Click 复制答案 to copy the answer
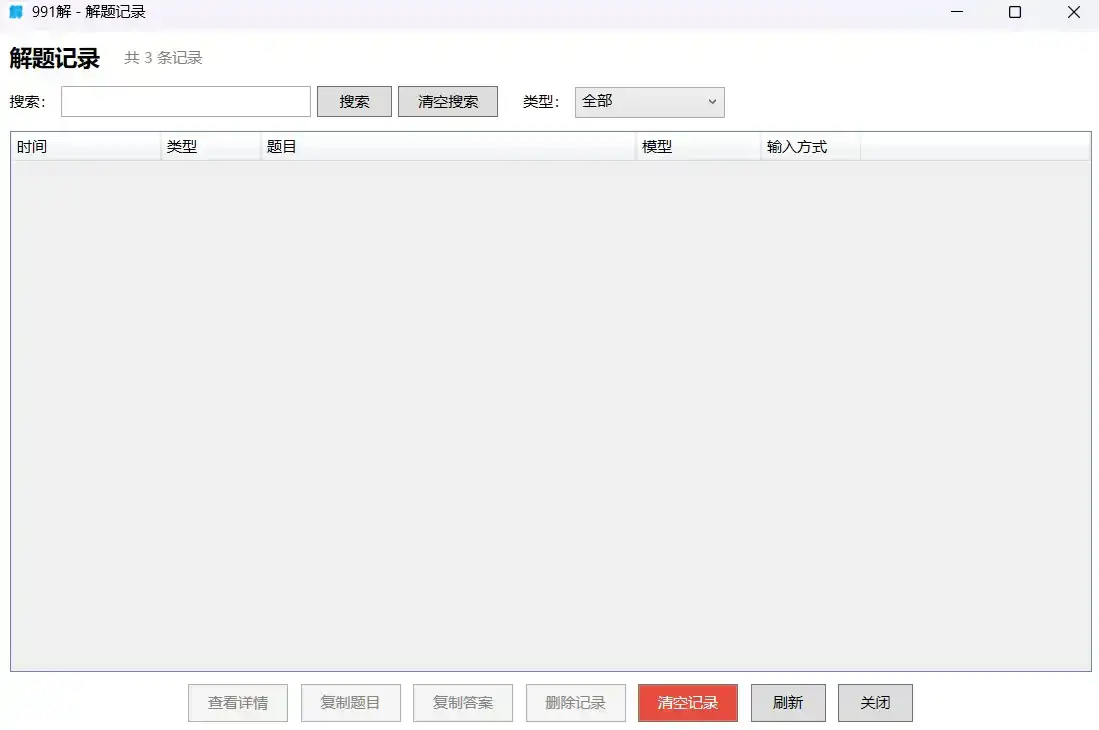 point(462,702)
